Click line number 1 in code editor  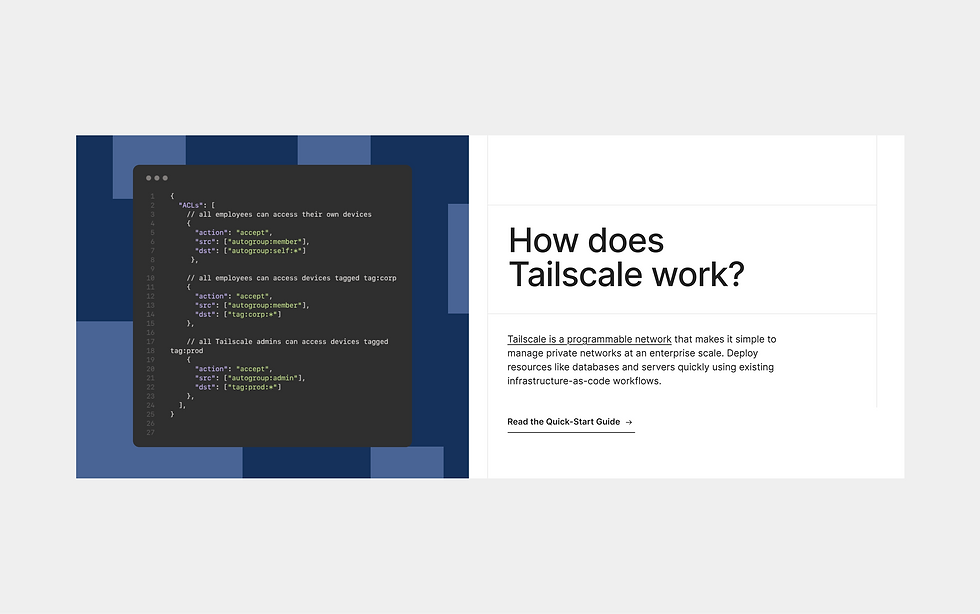coord(152,196)
